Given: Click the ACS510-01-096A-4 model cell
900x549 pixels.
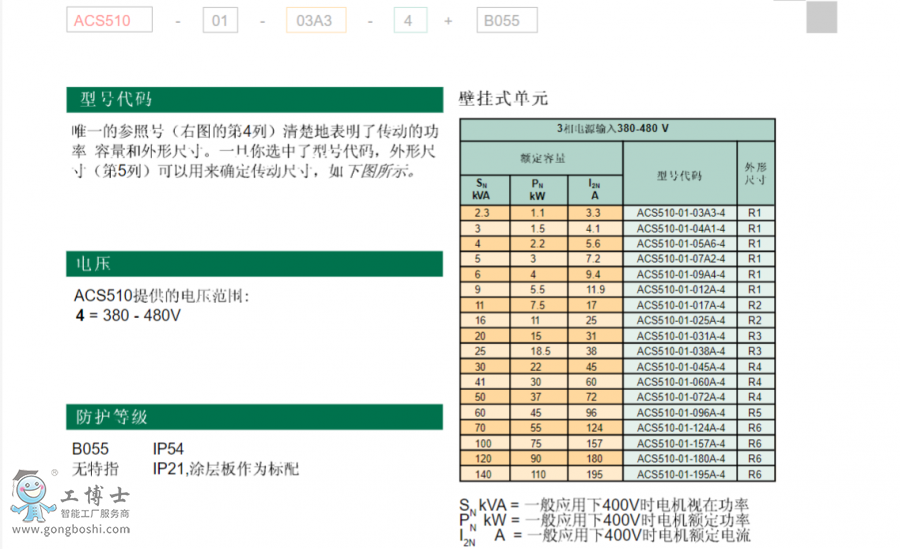Looking at the screenshot, I should [680, 411].
